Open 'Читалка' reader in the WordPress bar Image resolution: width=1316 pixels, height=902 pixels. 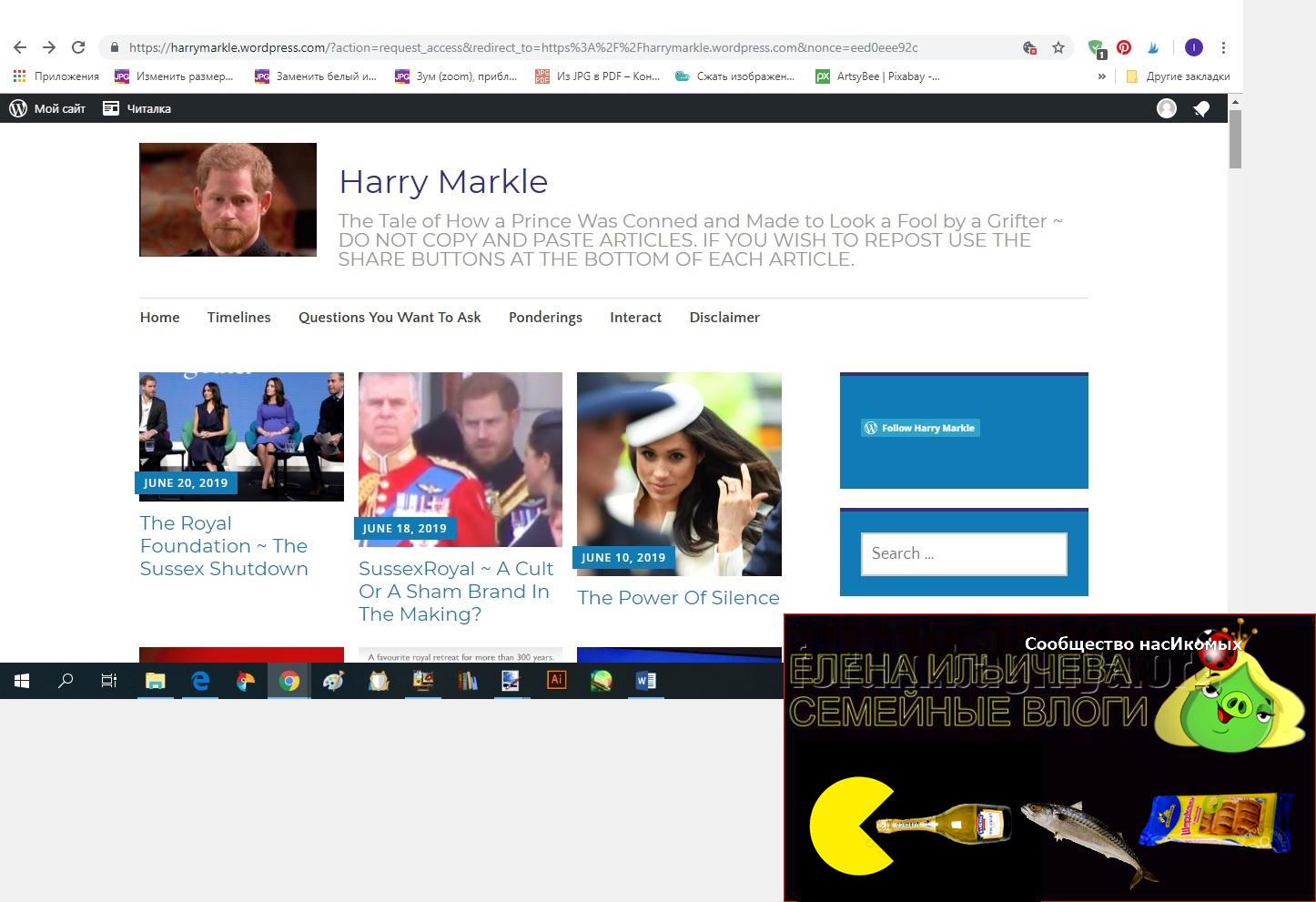click(137, 108)
